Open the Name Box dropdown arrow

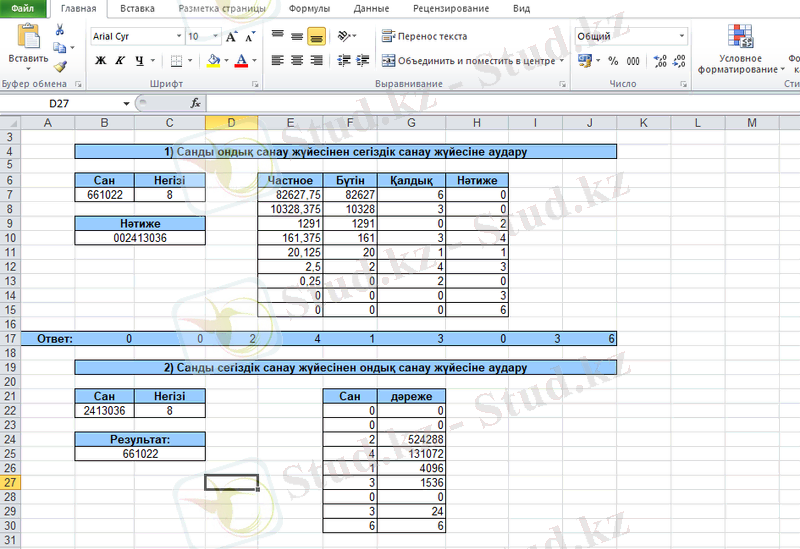point(127,103)
